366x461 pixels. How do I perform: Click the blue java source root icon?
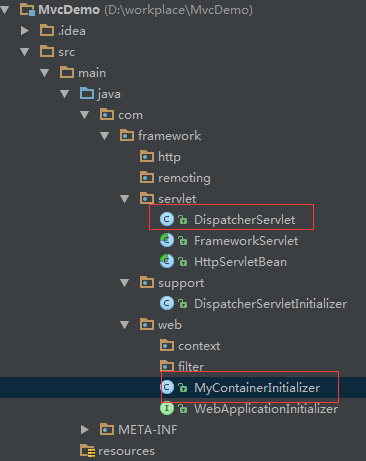87,93
